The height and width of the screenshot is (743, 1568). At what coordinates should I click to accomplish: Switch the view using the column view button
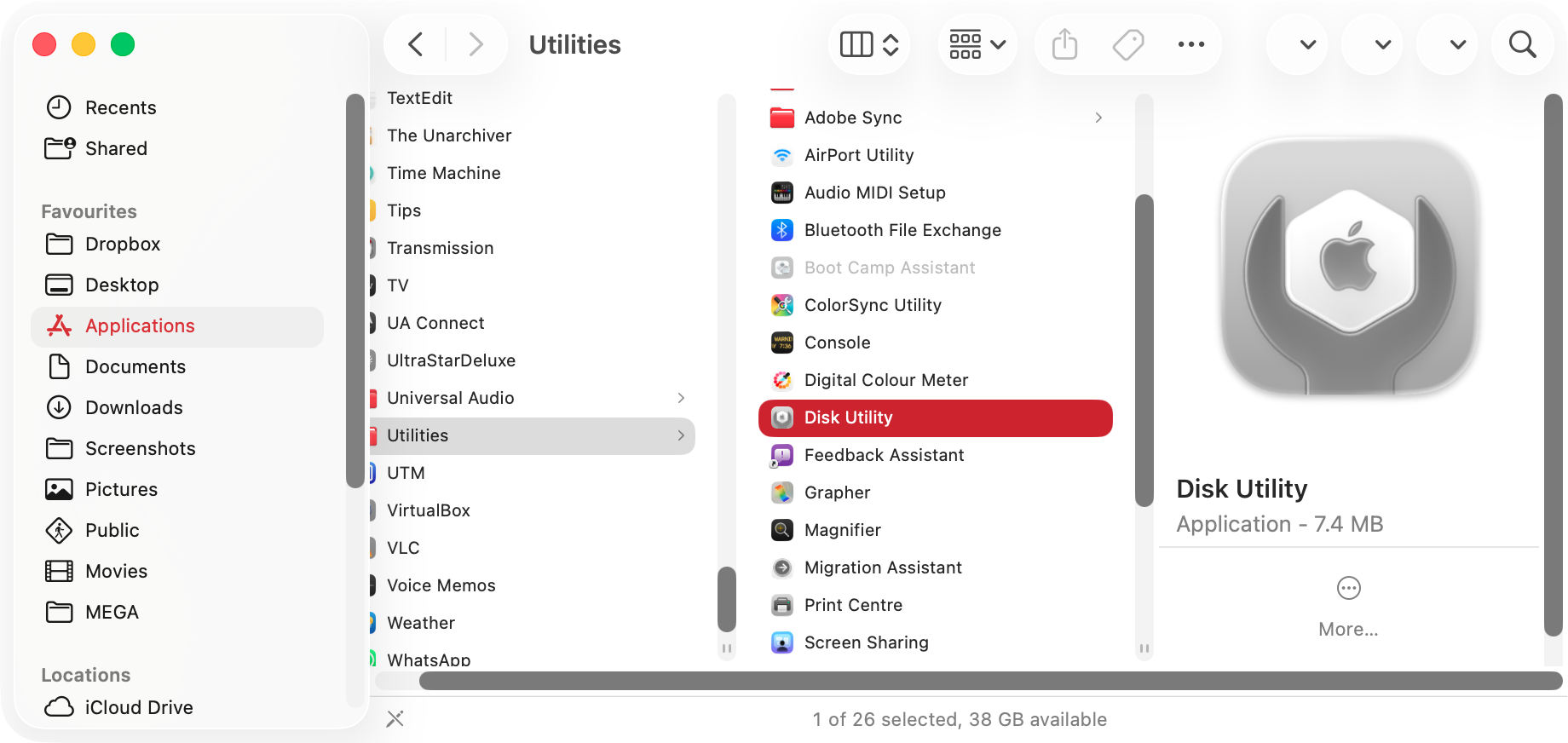[869, 44]
